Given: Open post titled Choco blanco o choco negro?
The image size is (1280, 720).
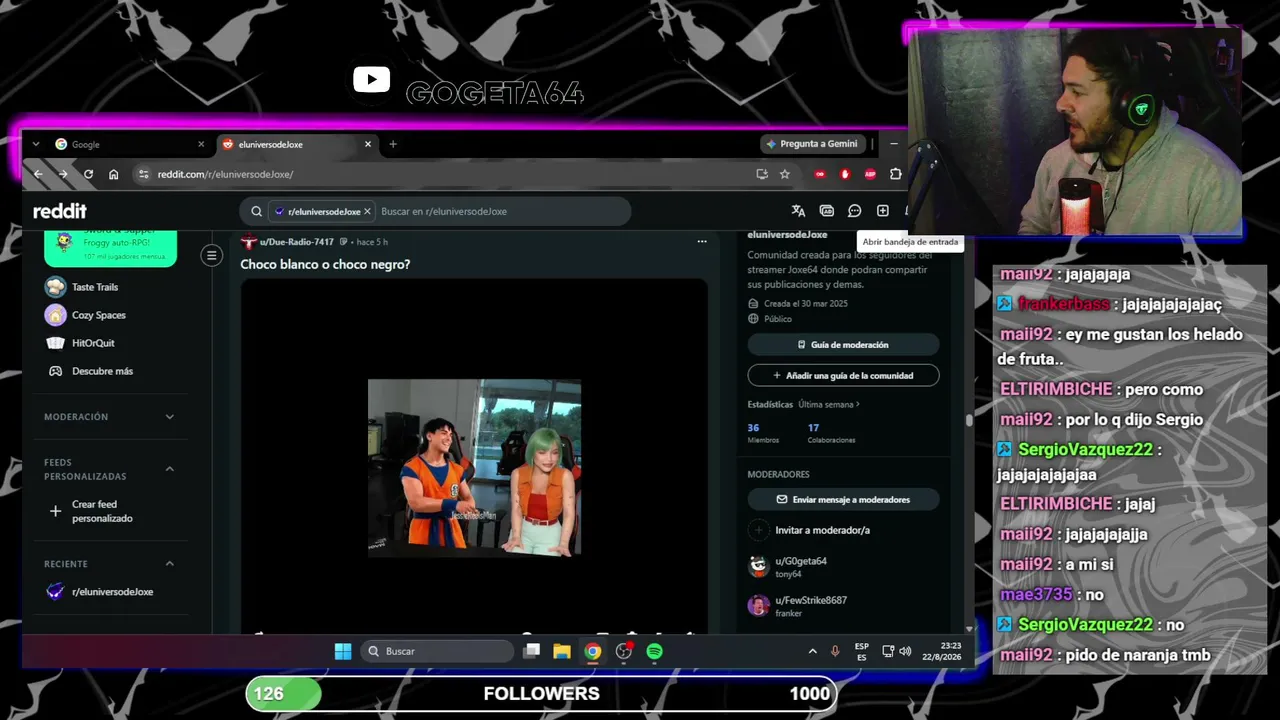Looking at the screenshot, I should (x=325, y=264).
